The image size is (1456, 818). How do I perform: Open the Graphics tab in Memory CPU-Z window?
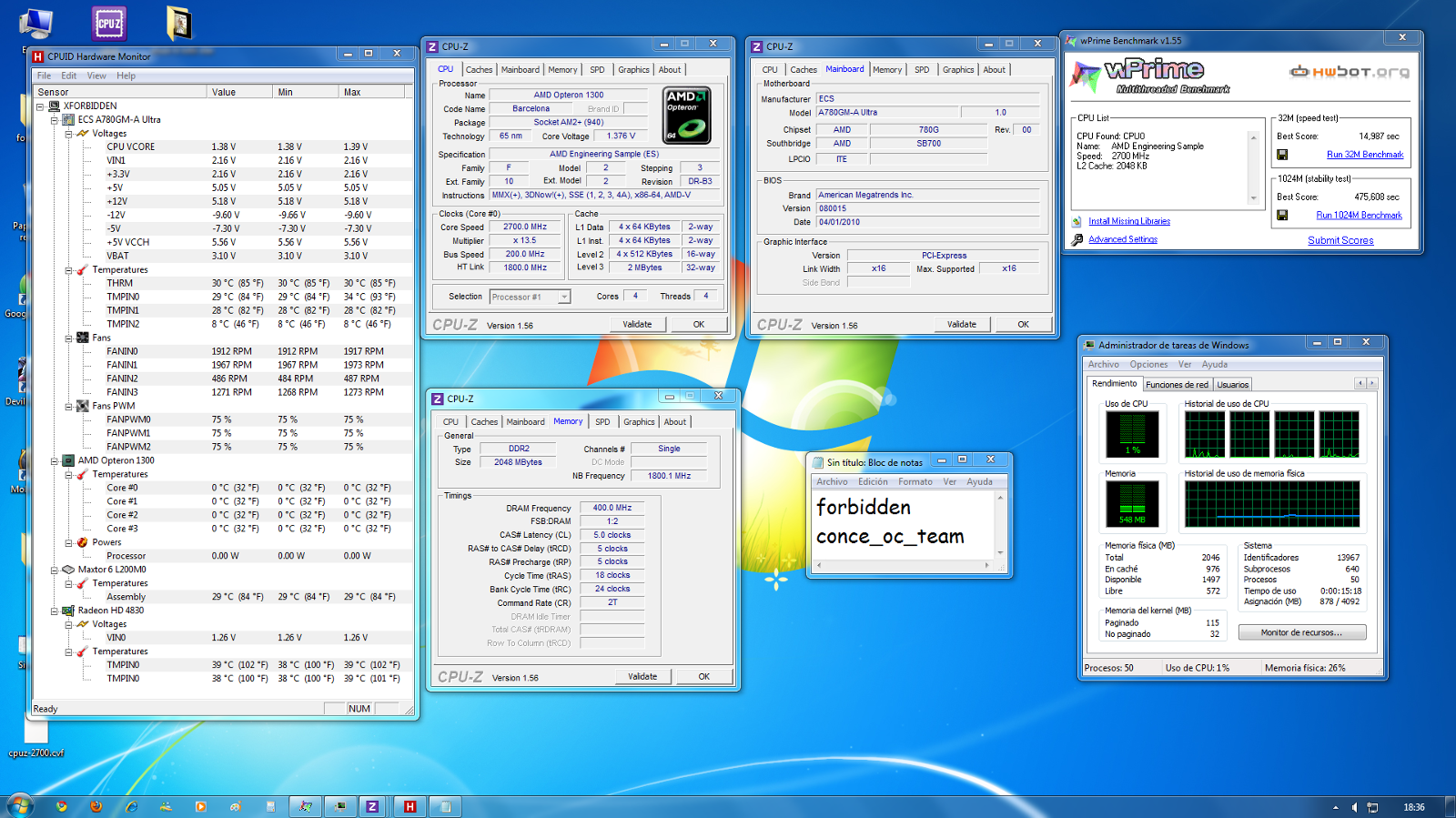pos(639,422)
